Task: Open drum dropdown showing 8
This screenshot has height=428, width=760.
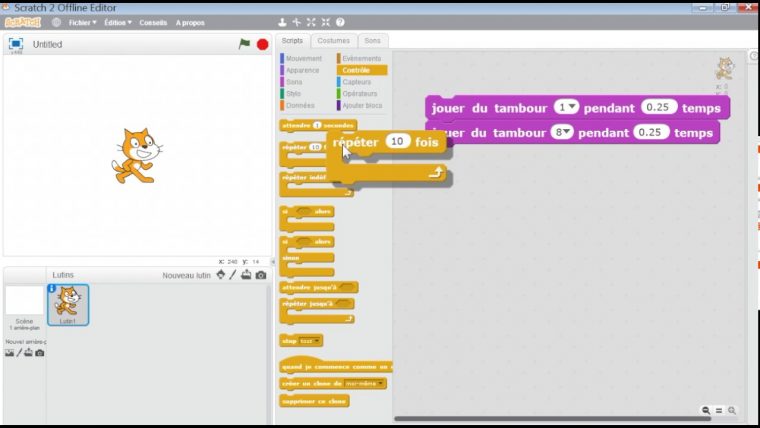Action: [563, 132]
